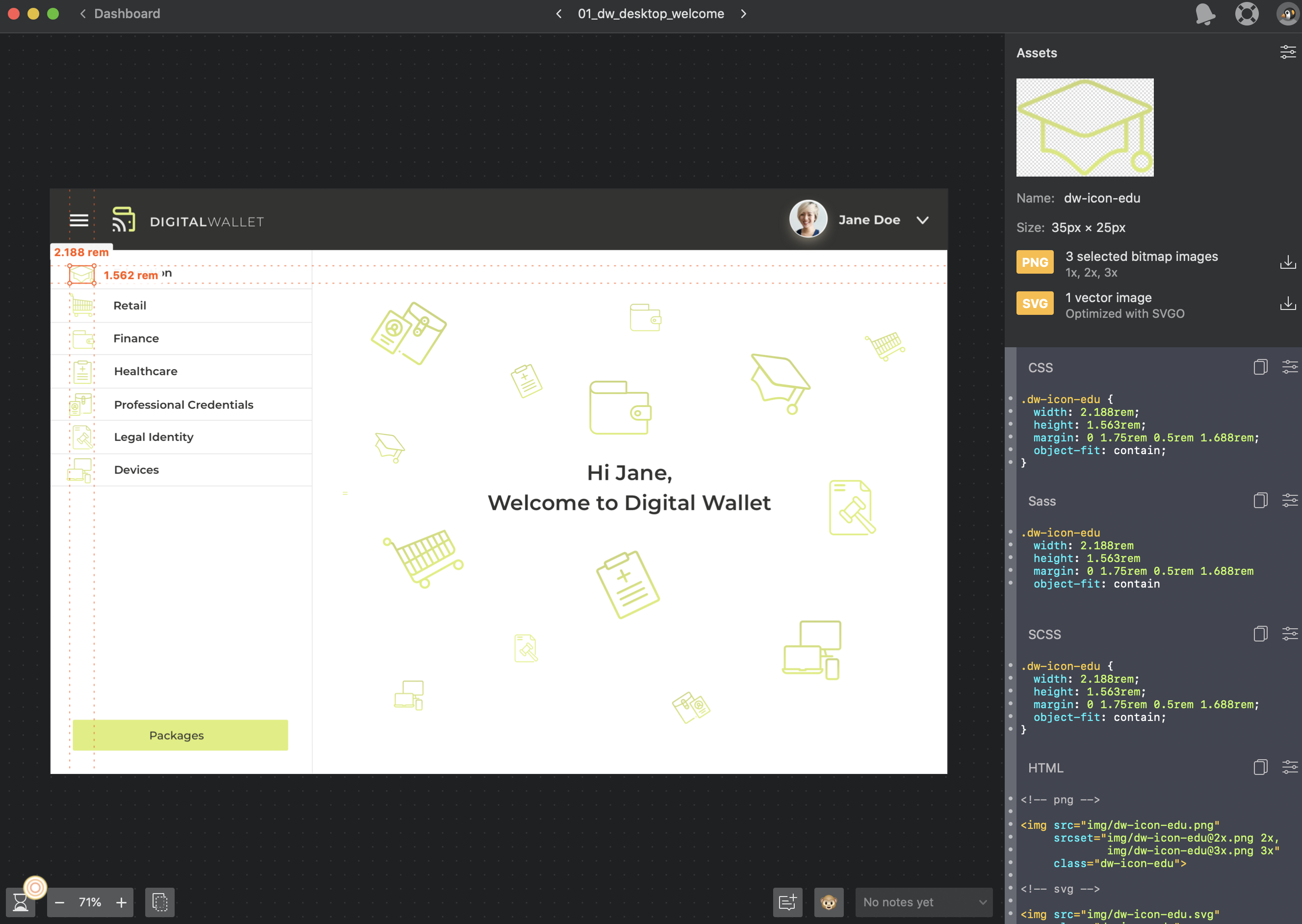1302x924 pixels.
Task: Go to next artboard with right chevron
Action: click(x=743, y=14)
